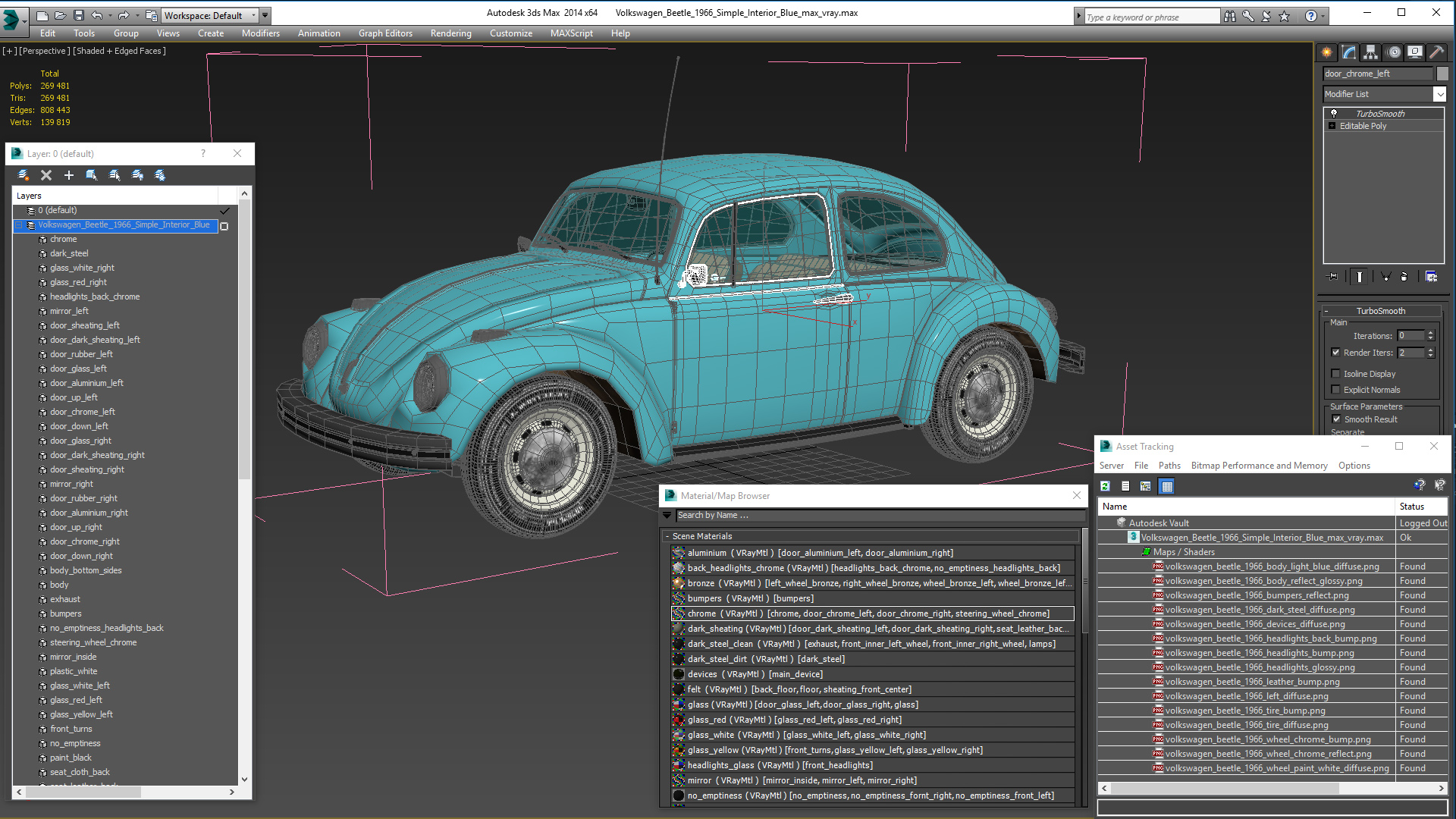Click the Favorites star icon
Image resolution: width=1456 pixels, height=819 pixels.
click(1284, 16)
